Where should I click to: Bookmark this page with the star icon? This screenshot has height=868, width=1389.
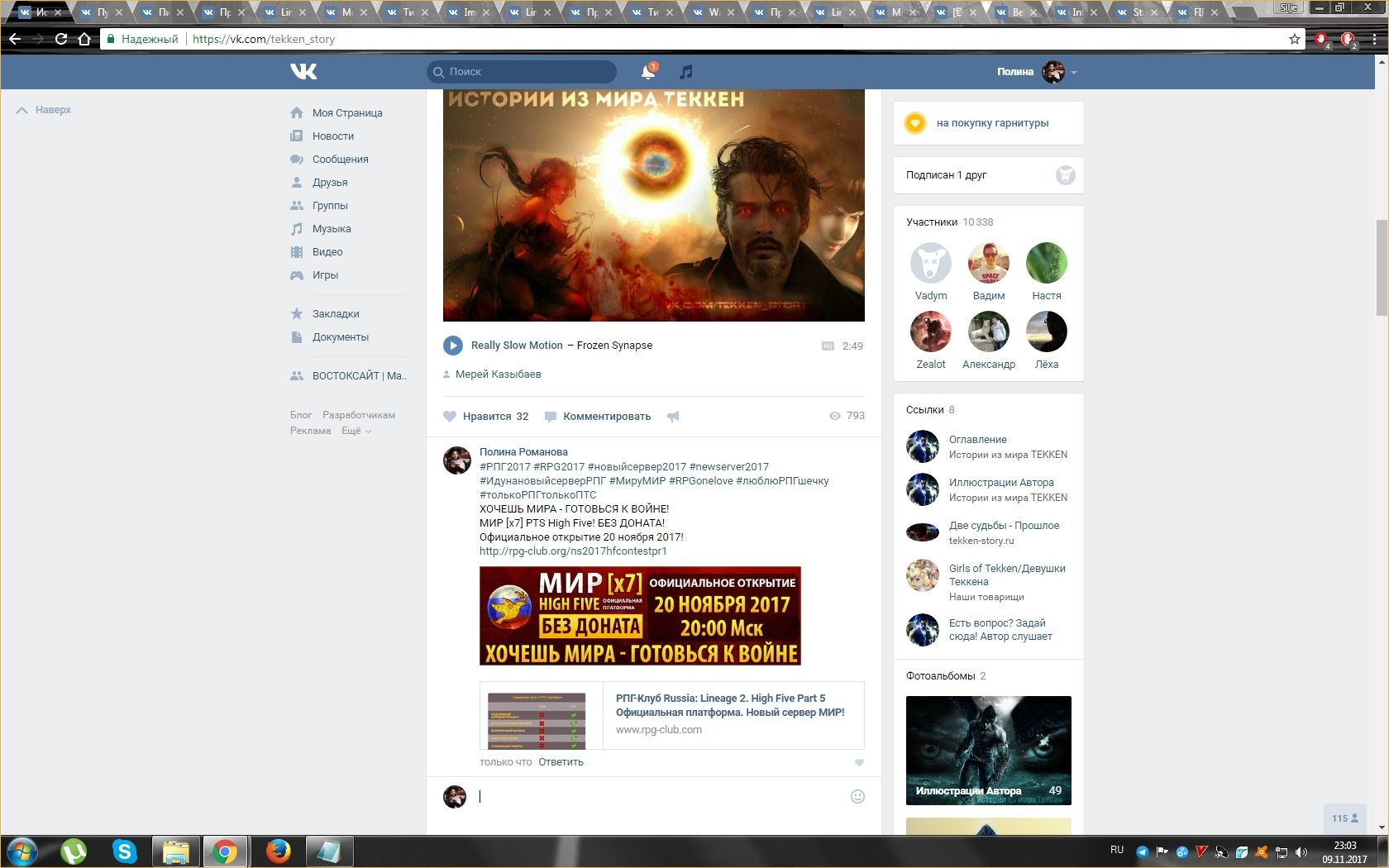1294,39
